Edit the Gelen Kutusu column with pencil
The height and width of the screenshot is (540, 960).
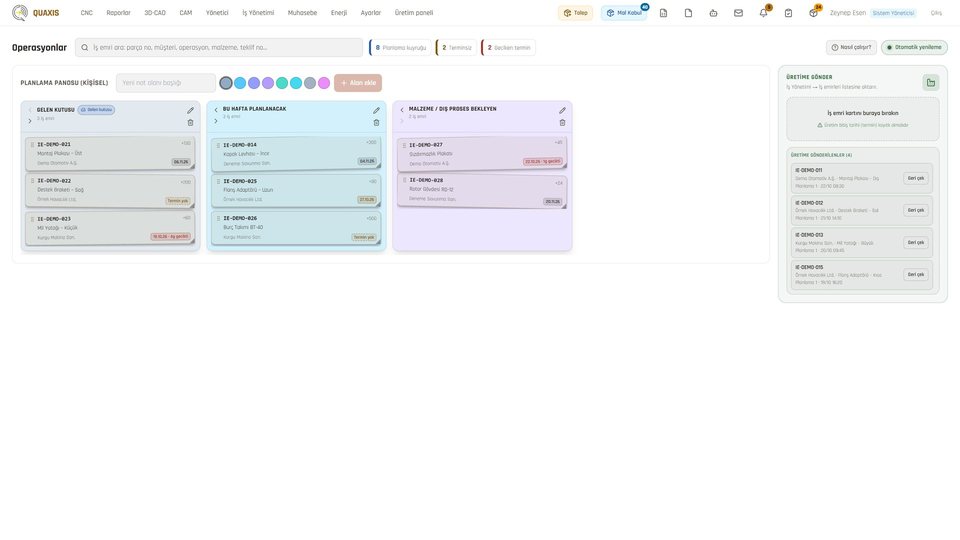coord(190,111)
